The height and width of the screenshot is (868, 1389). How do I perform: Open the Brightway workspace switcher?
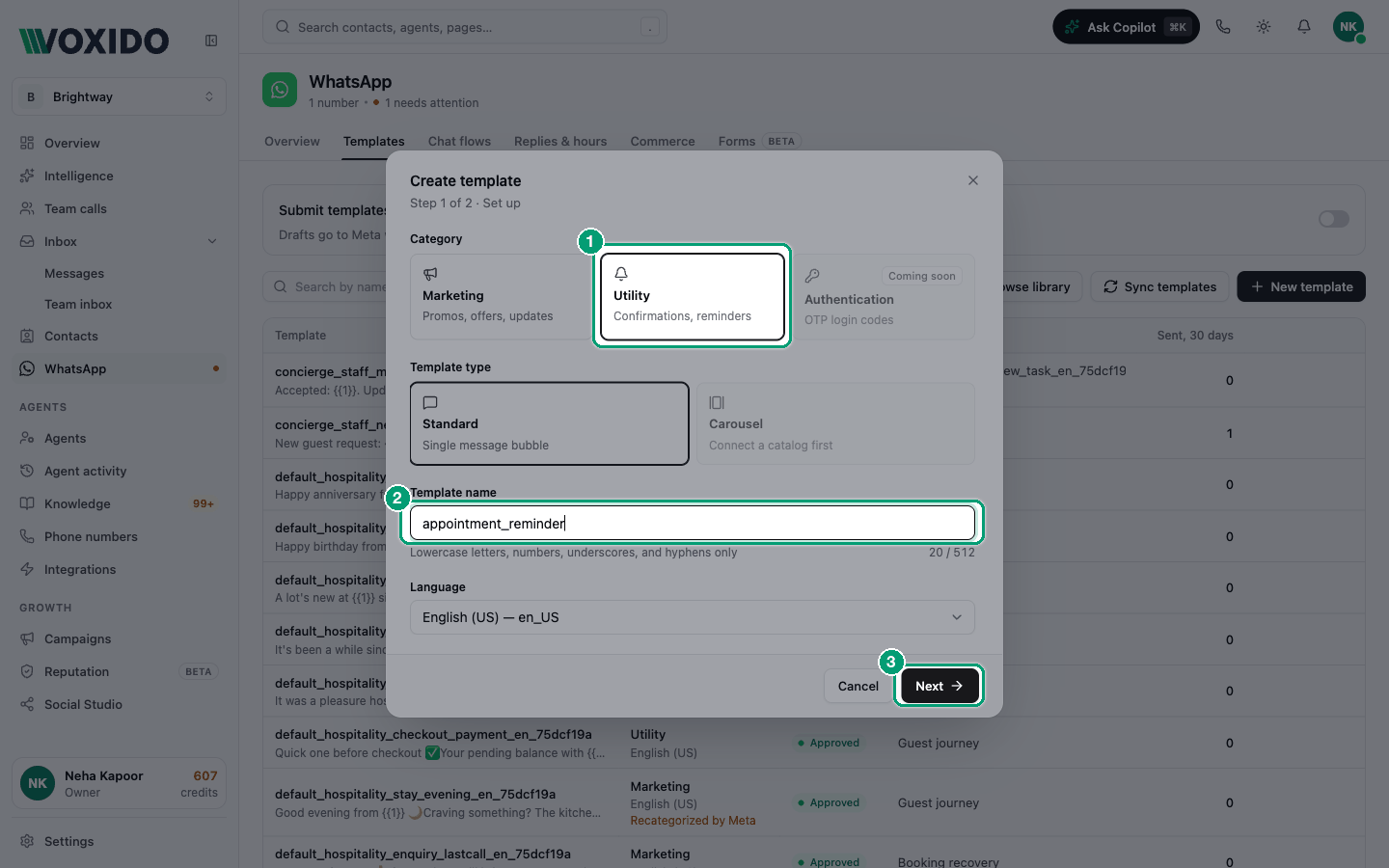[x=120, y=96]
